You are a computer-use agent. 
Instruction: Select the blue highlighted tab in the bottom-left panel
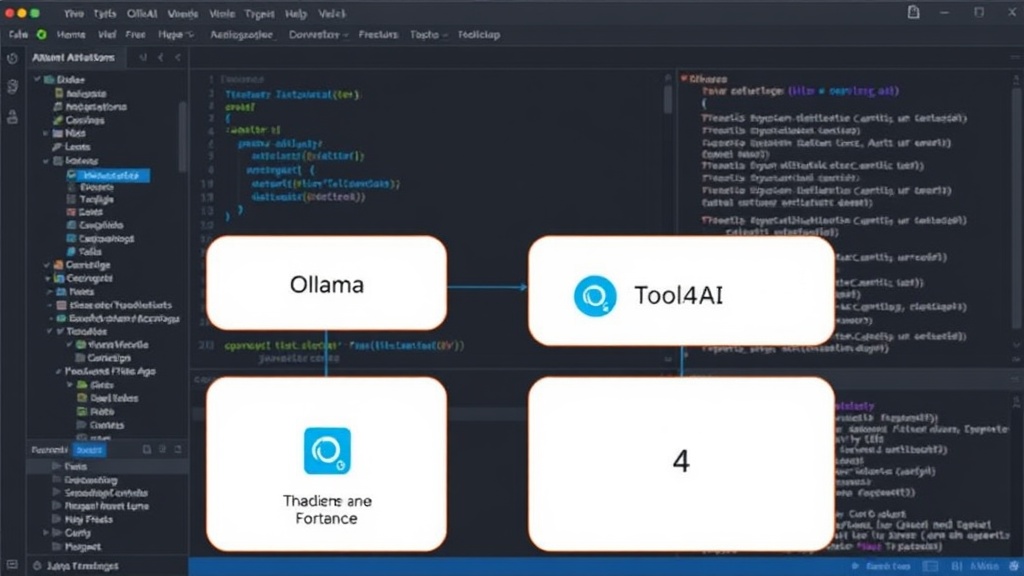click(89, 450)
